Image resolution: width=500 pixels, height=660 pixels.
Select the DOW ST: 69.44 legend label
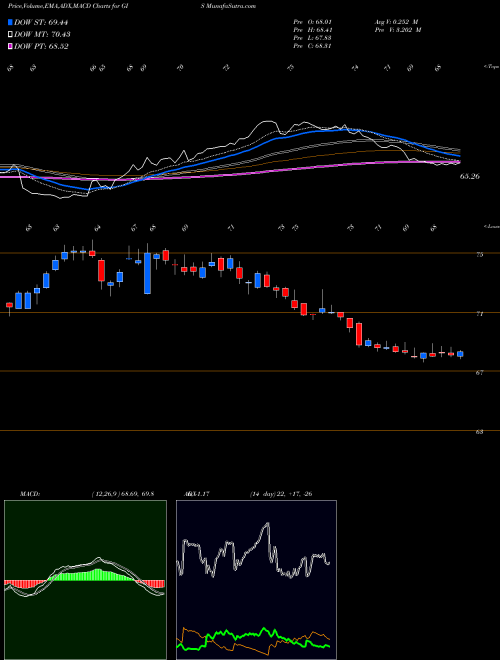[41, 22]
